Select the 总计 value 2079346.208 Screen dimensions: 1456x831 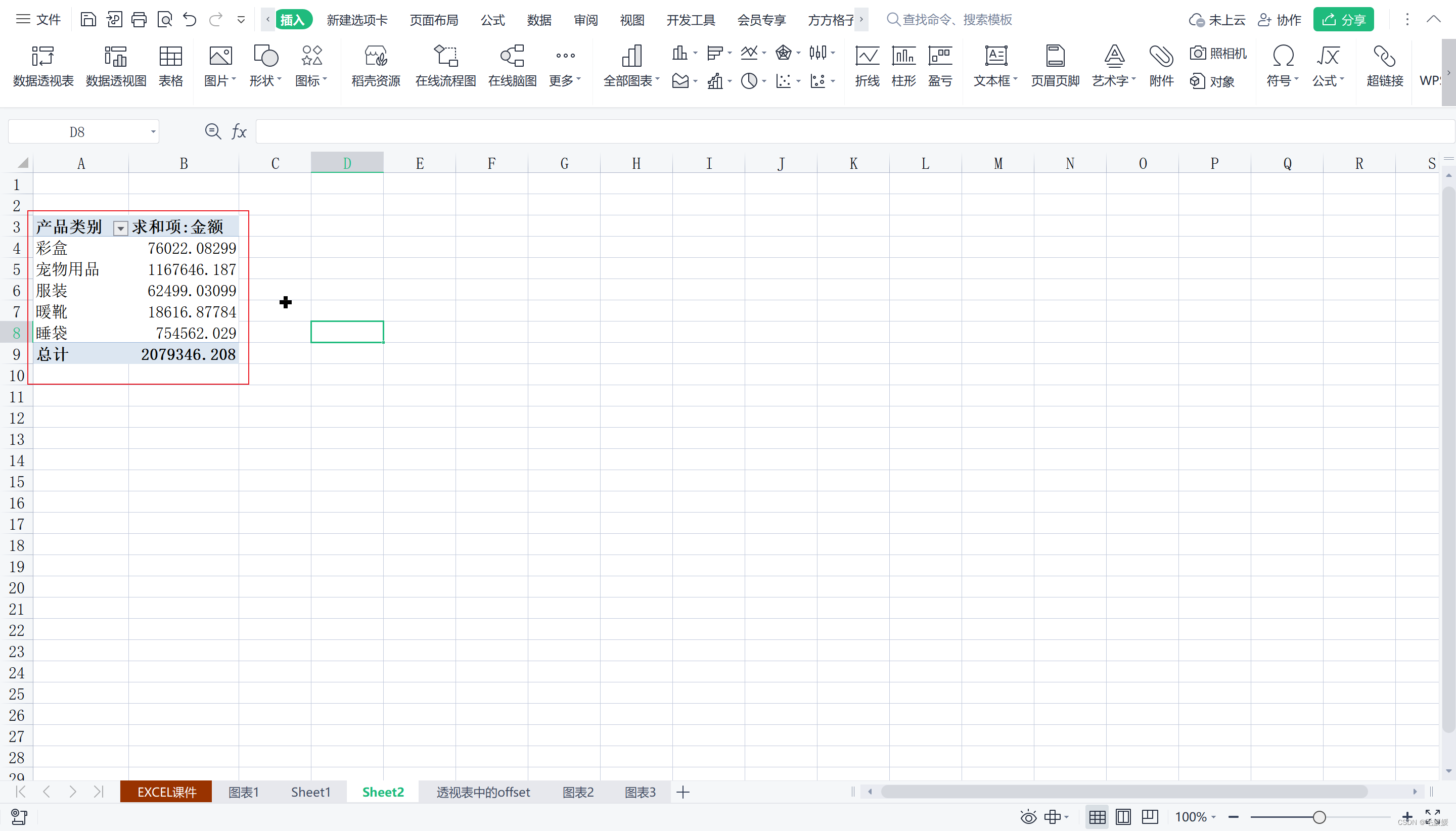[x=184, y=354]
